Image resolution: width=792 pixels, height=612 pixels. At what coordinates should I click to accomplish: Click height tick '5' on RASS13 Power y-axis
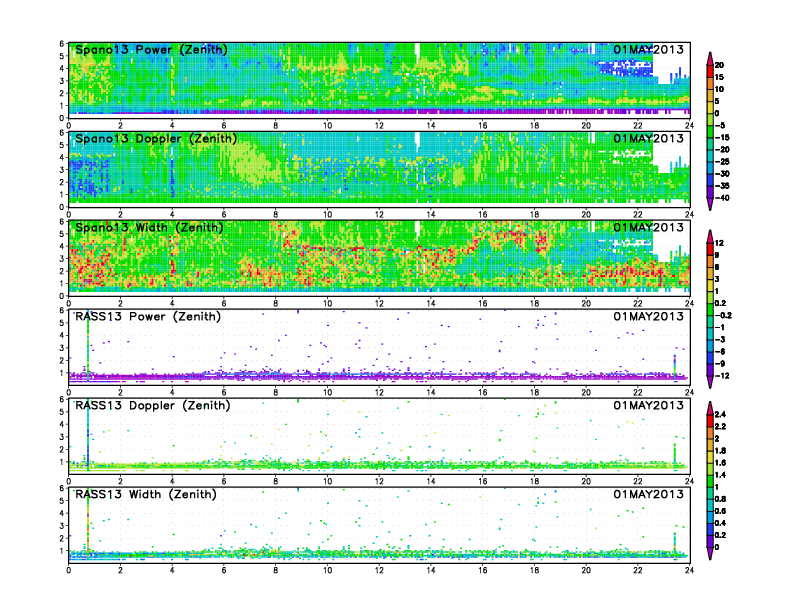click(x=62, y=323)
